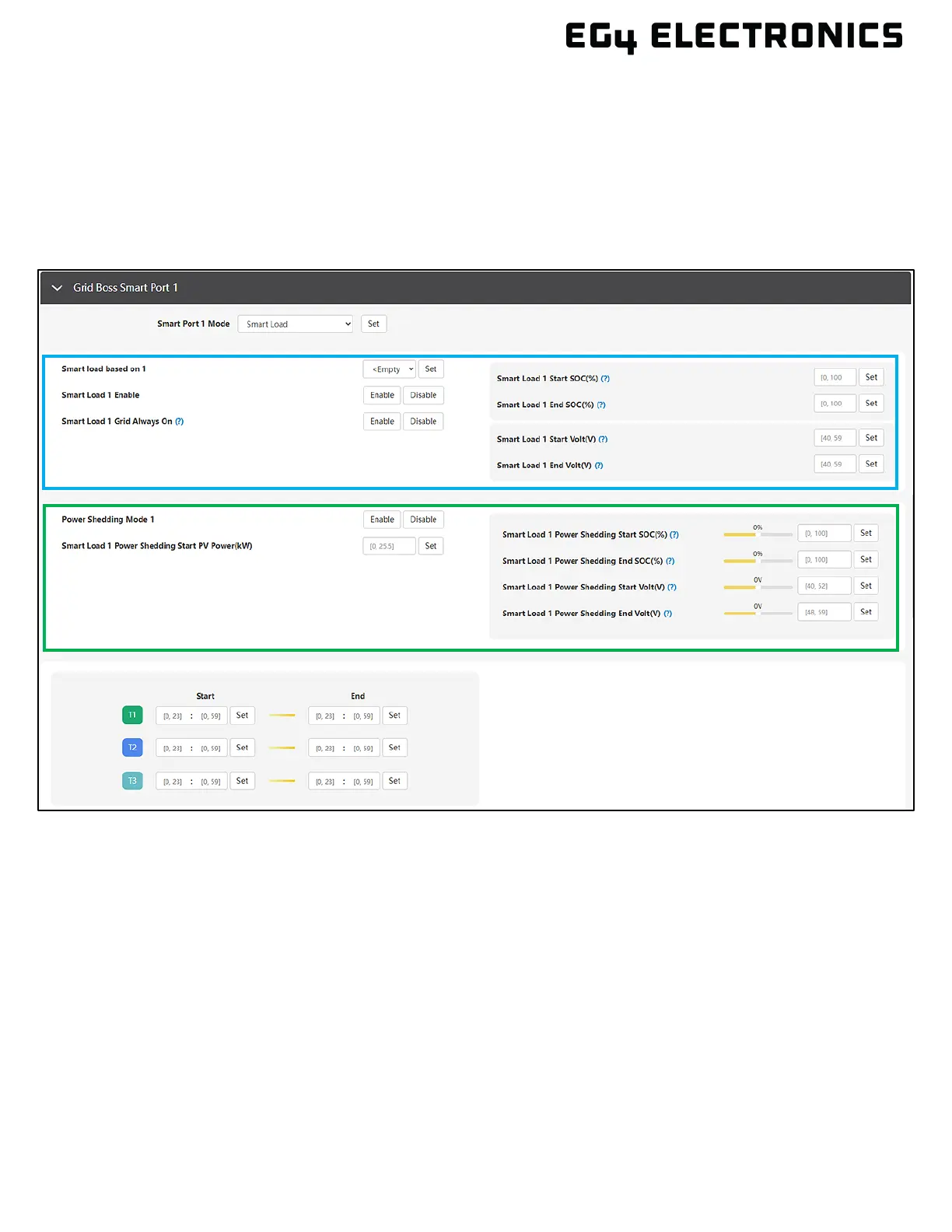Enable Smart Load 1 Grid Always On
The width and height of the screenshot is (952, 1232).
point(382,422)
